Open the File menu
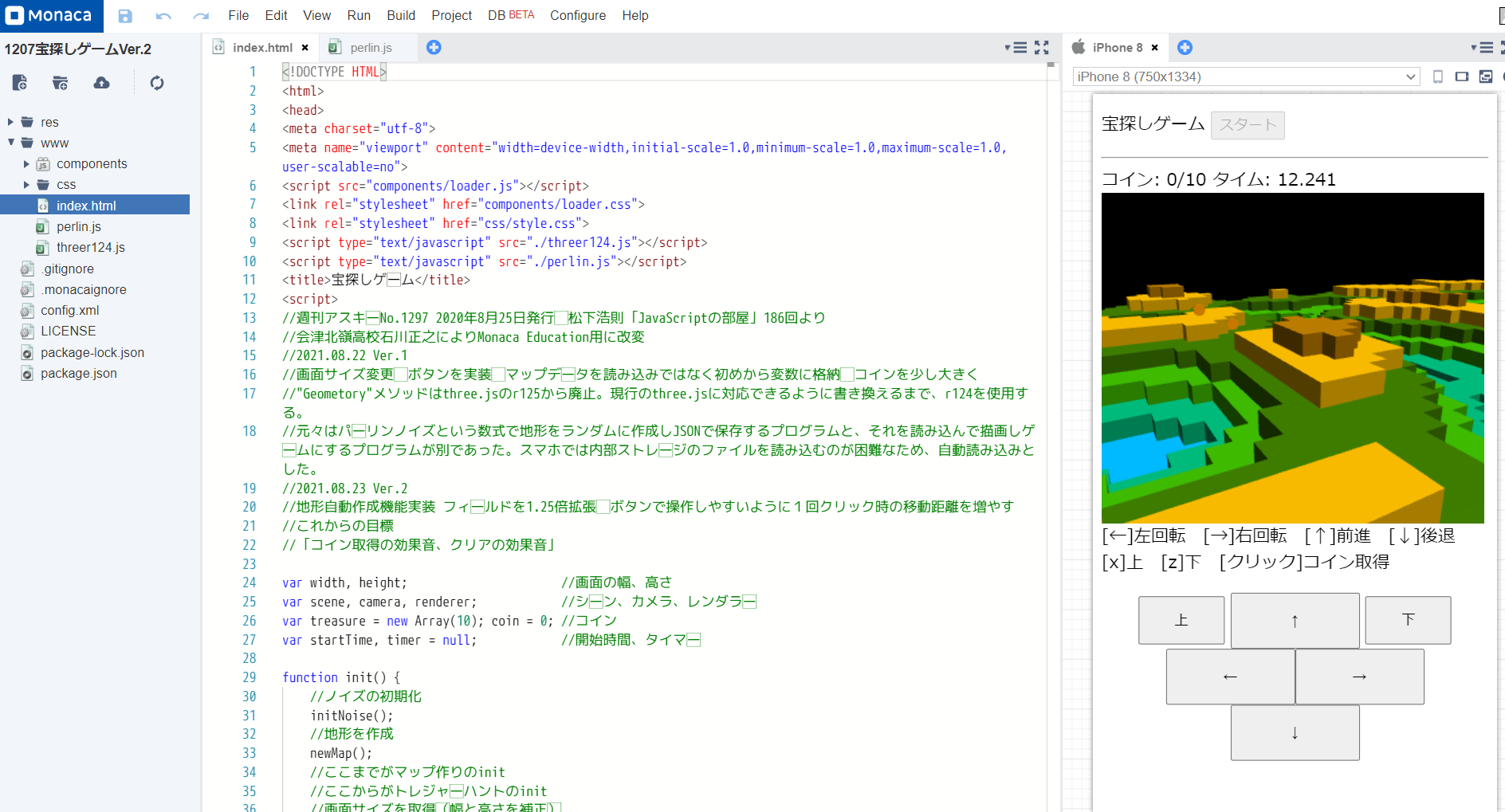The height and width of the screenshot is (812, 1505). [238, 15]
